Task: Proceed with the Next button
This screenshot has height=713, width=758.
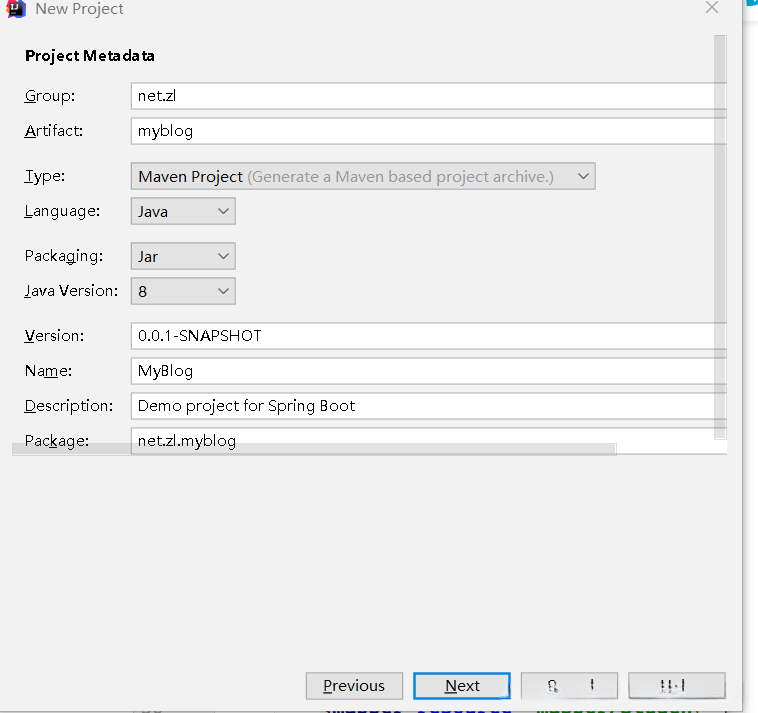Action: click(462, 685)
